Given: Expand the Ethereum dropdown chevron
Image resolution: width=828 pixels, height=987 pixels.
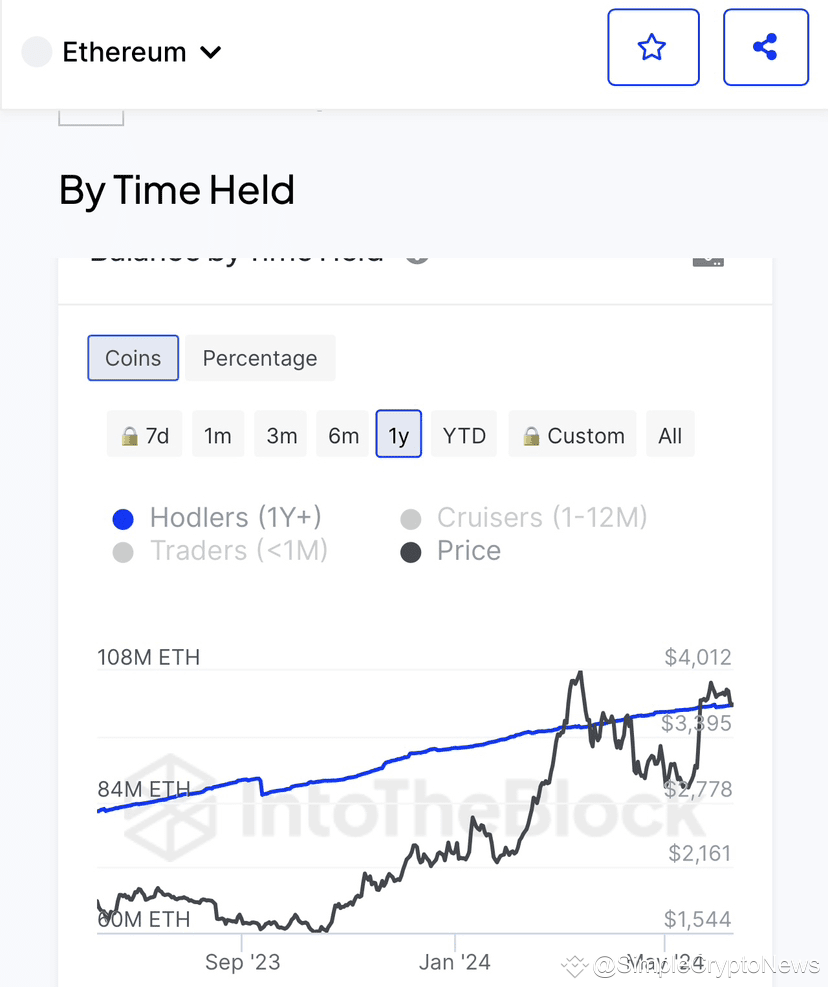Looking at the screenshot, I should tap(210, 52).
